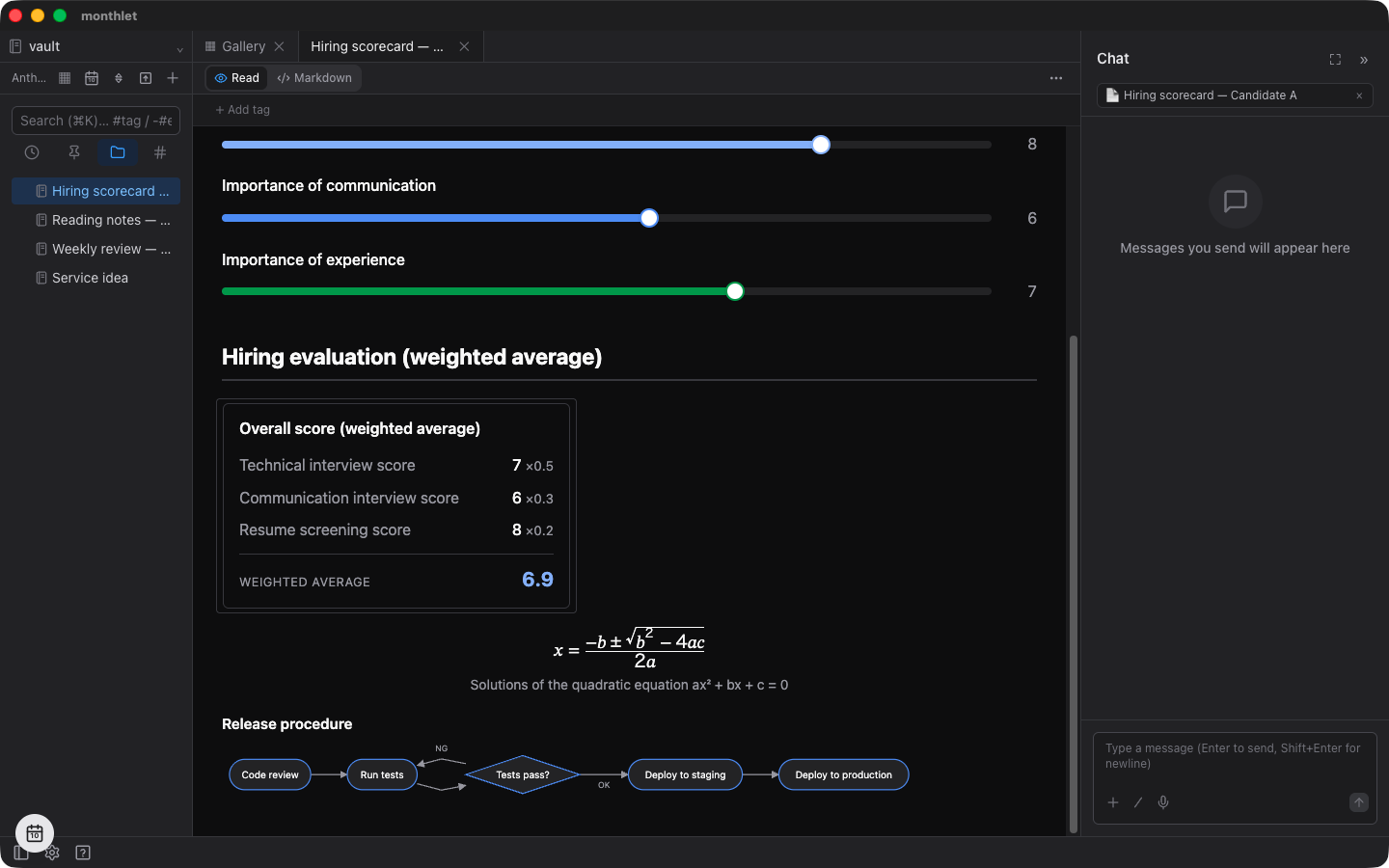Close the Hiring scorecard tab
Viewport: 1389px width, 868px height.
(x=464, y=46)
